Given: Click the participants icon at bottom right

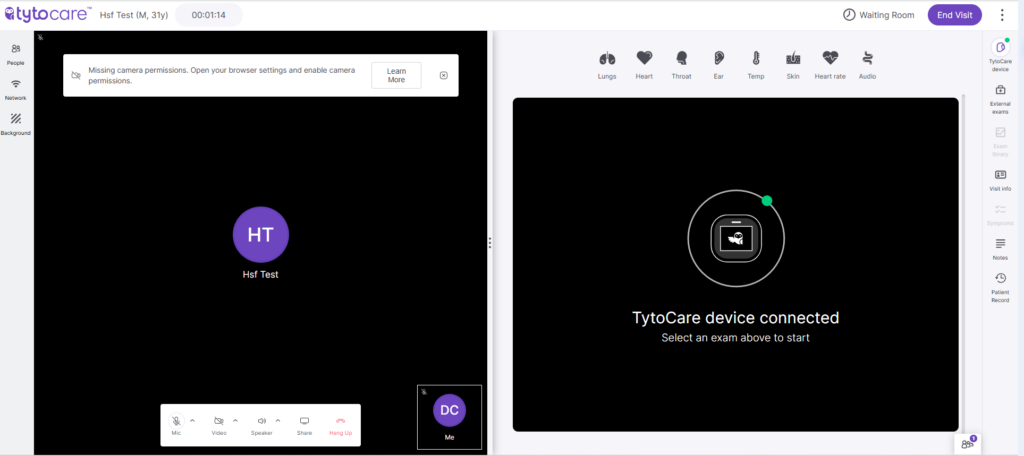Looking at the screenshot, I should point(968,444).
